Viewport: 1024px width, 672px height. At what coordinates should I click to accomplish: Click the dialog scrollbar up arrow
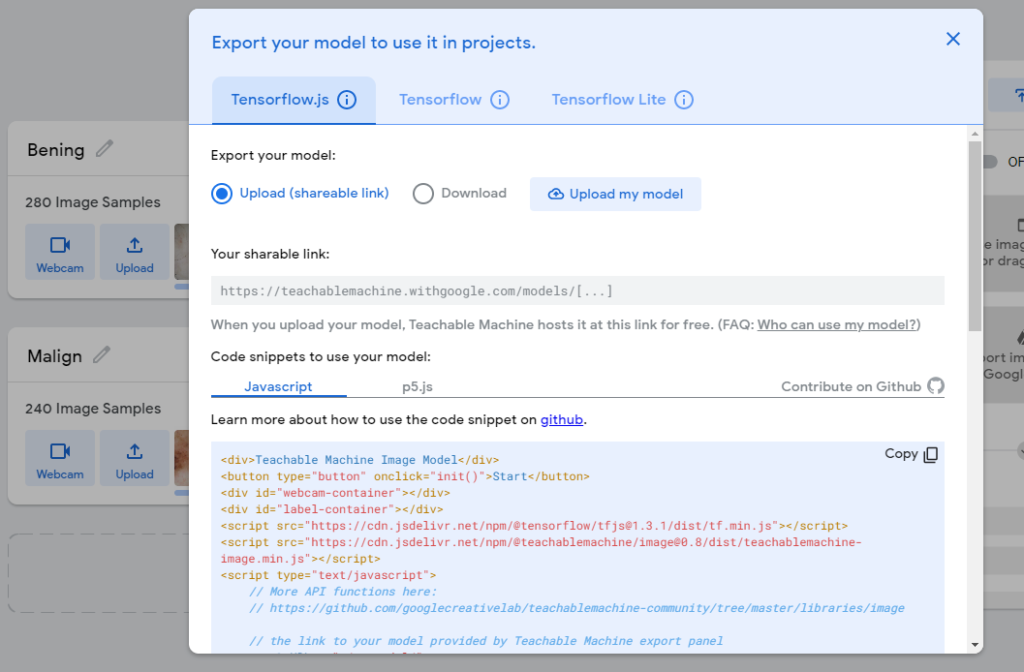pos(975,134)
